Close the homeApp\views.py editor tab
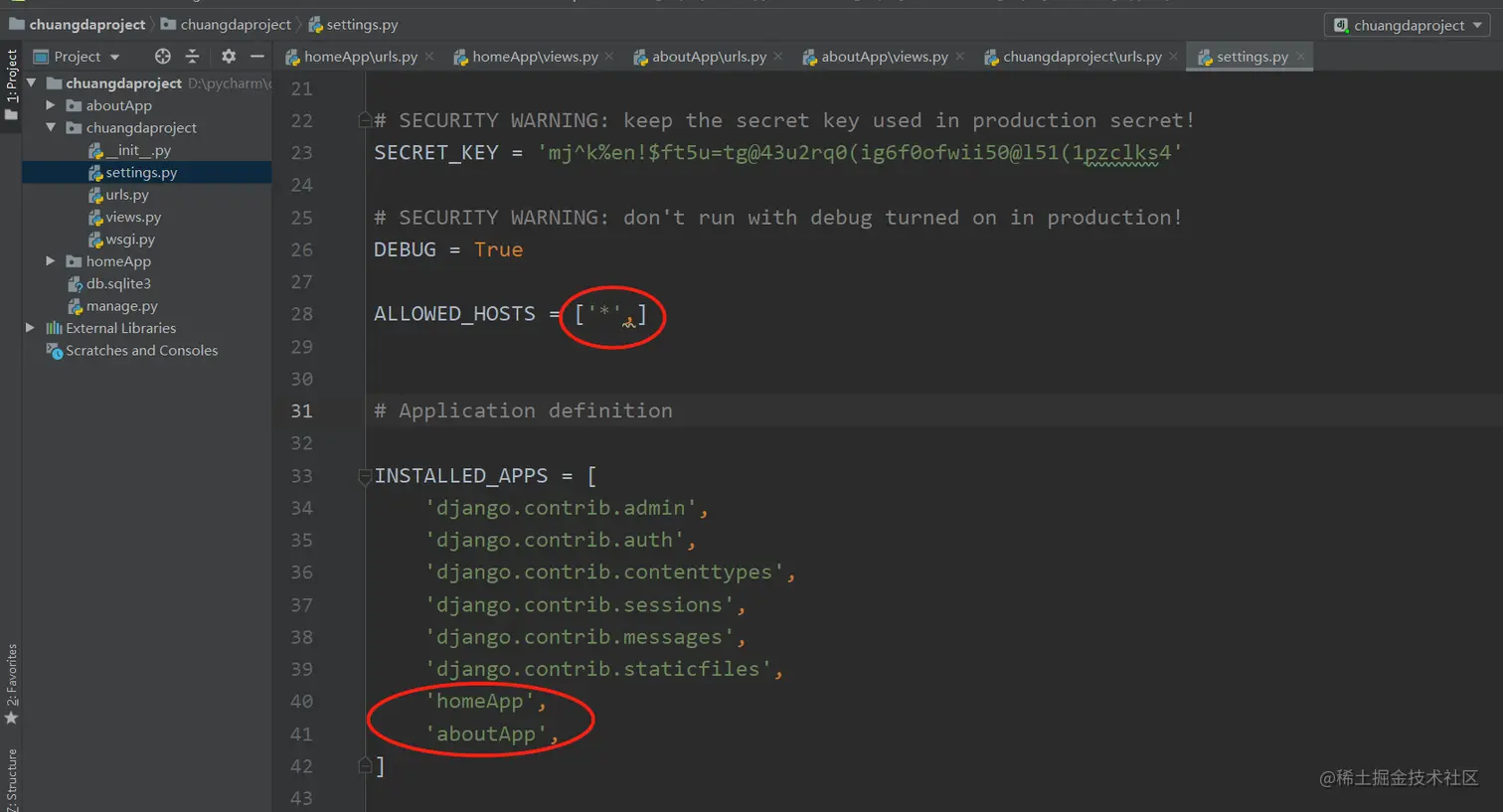The width and height of the screenshot is (1503, 812). click(609, 57)
